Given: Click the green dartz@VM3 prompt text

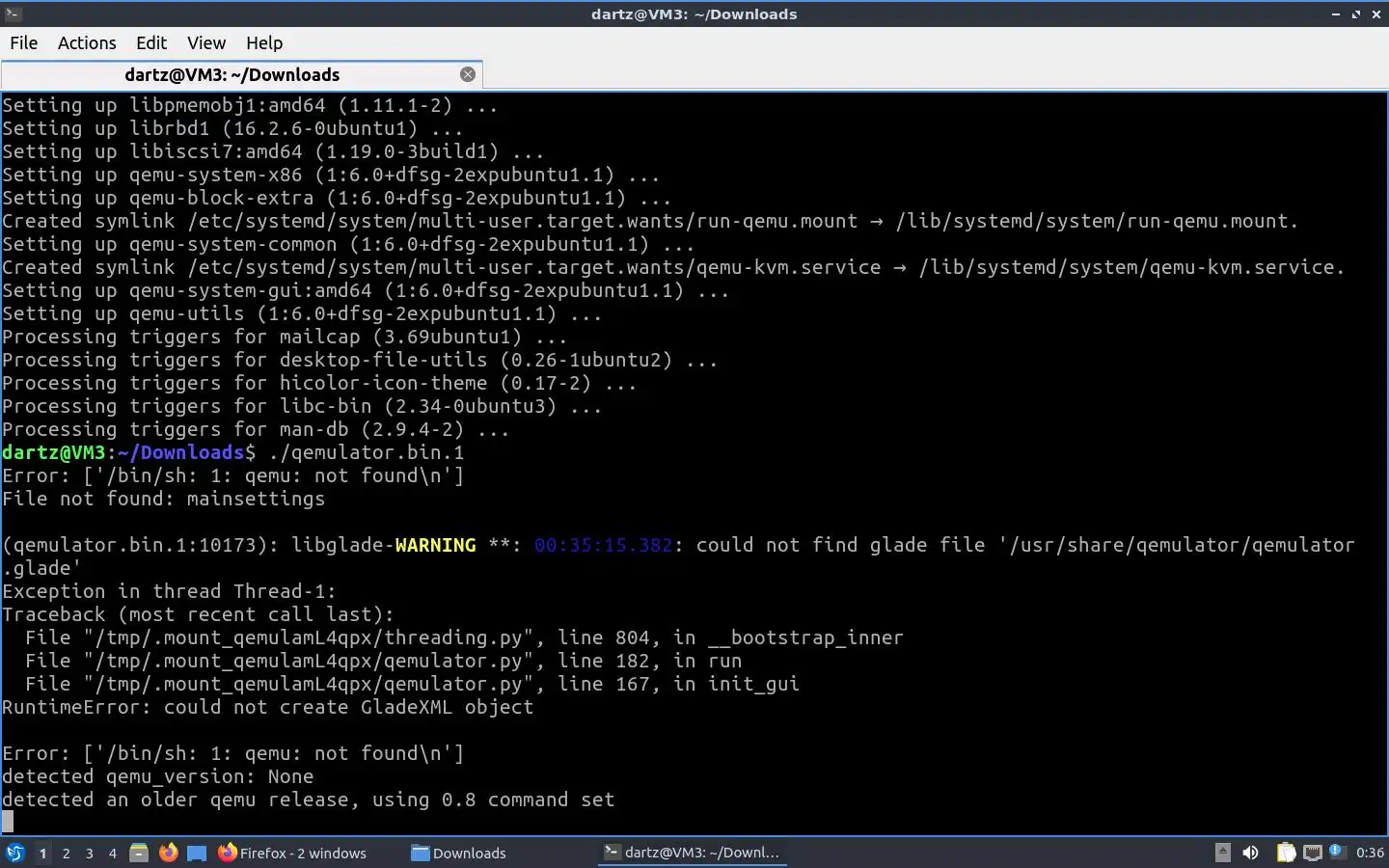Looking at the screenshot, I should pos(53,452).
